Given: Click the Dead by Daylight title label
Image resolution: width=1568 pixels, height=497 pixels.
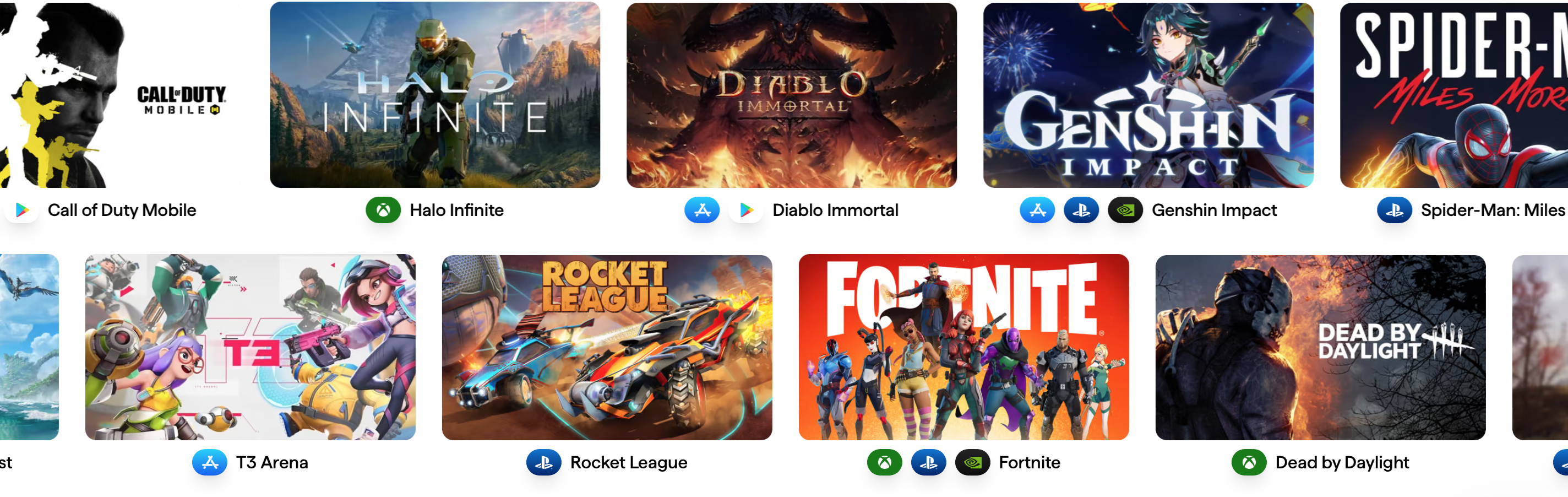Looking at the screenshot, I should coord(1342,462).
